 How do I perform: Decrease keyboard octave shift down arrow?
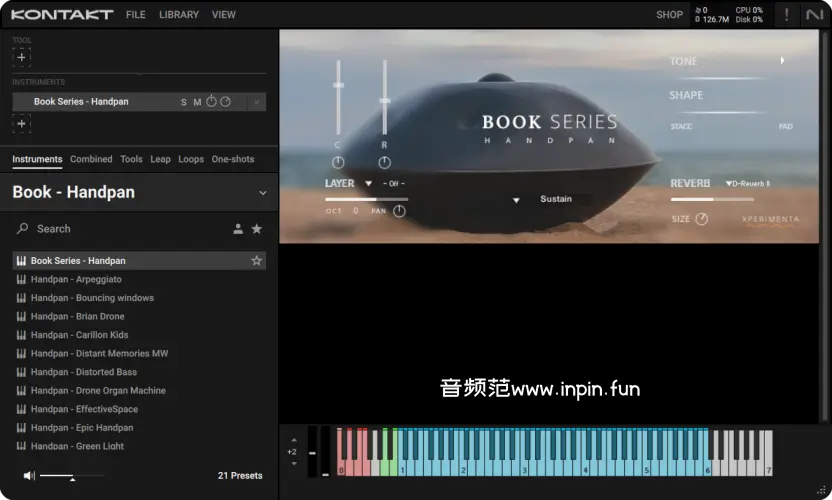[294, 463]
